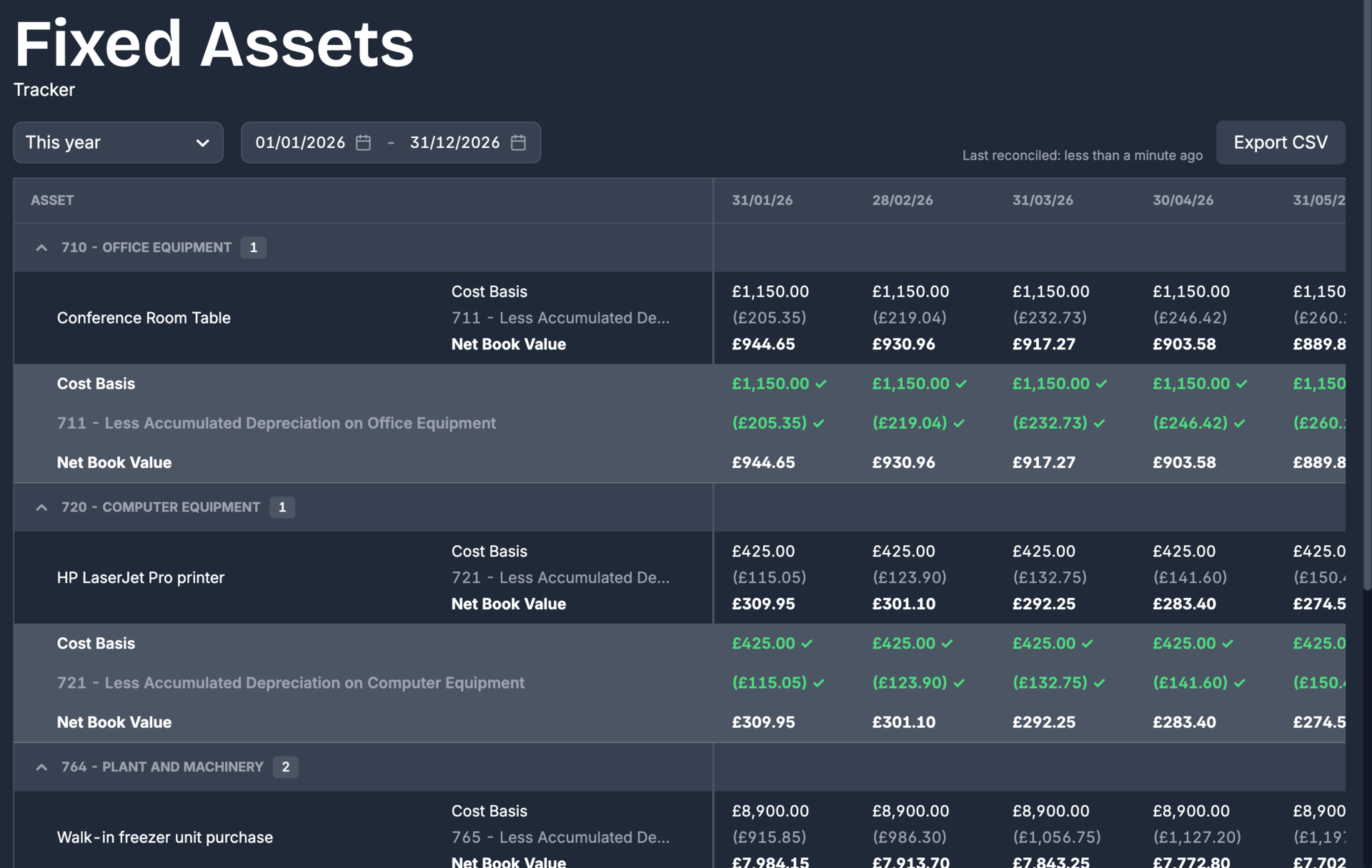Click the £944.65 Conference Room Table net value

coord(763,344)
